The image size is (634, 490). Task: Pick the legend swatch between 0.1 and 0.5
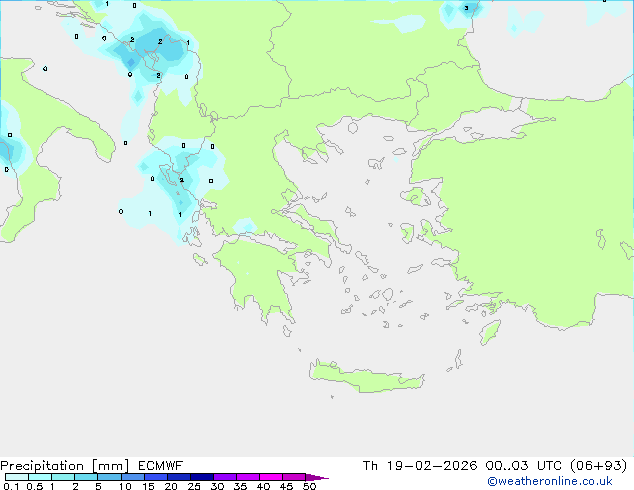[17, 477]
